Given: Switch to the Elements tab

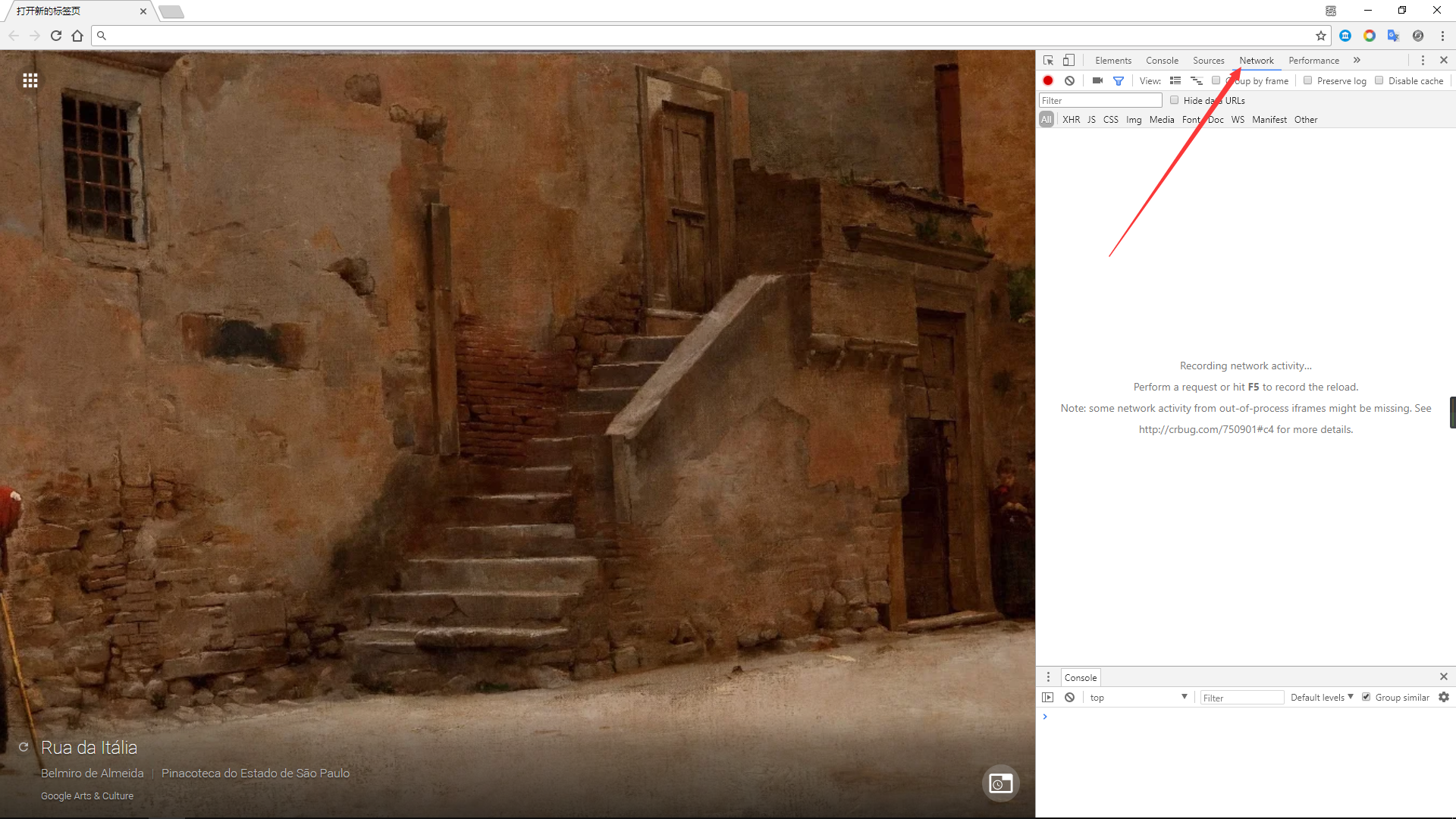Looking at the screenshot, I should (1113, 60).
